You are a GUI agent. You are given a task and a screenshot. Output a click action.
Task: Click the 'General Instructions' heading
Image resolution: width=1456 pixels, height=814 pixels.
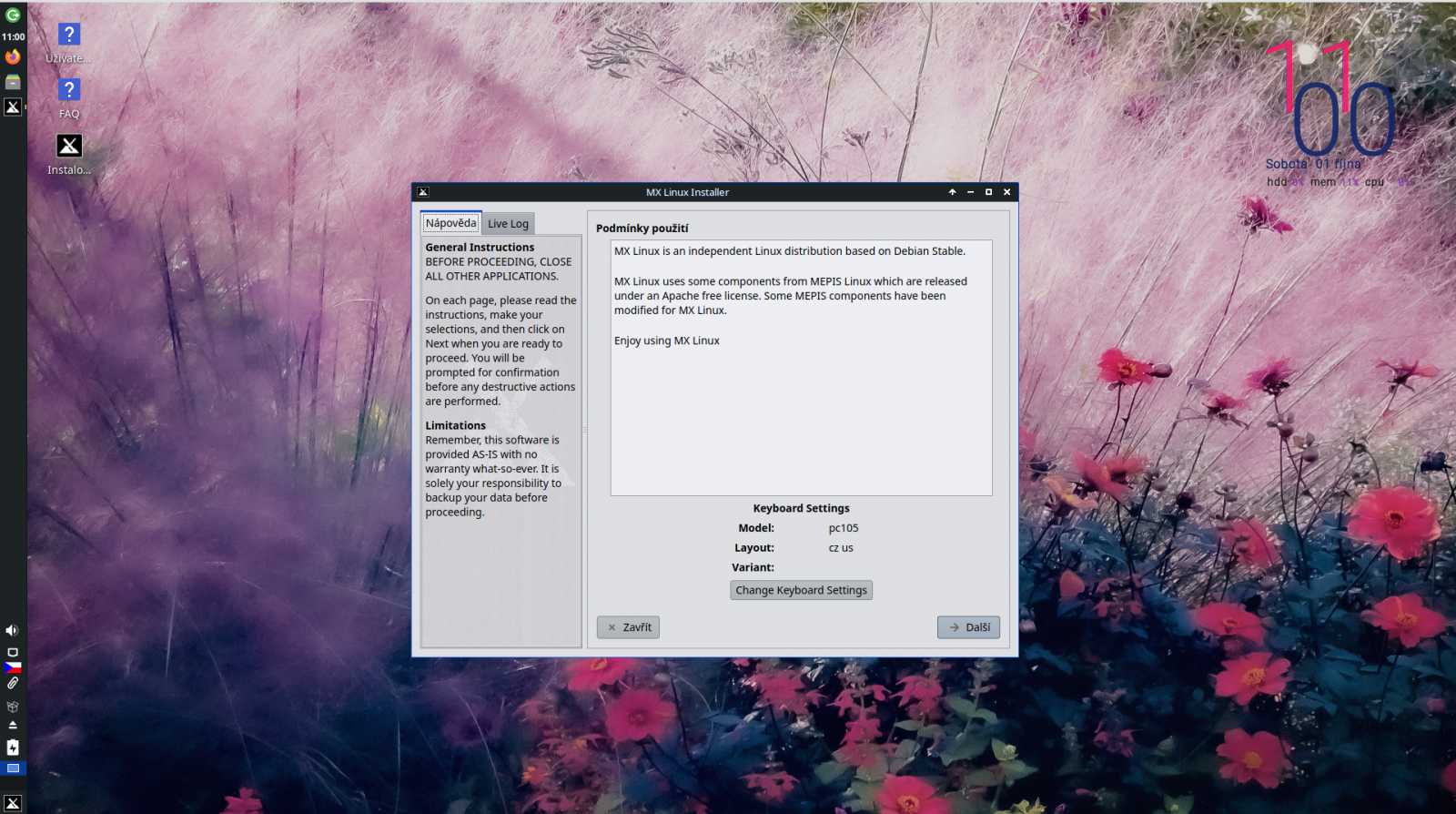click(480, 247)
